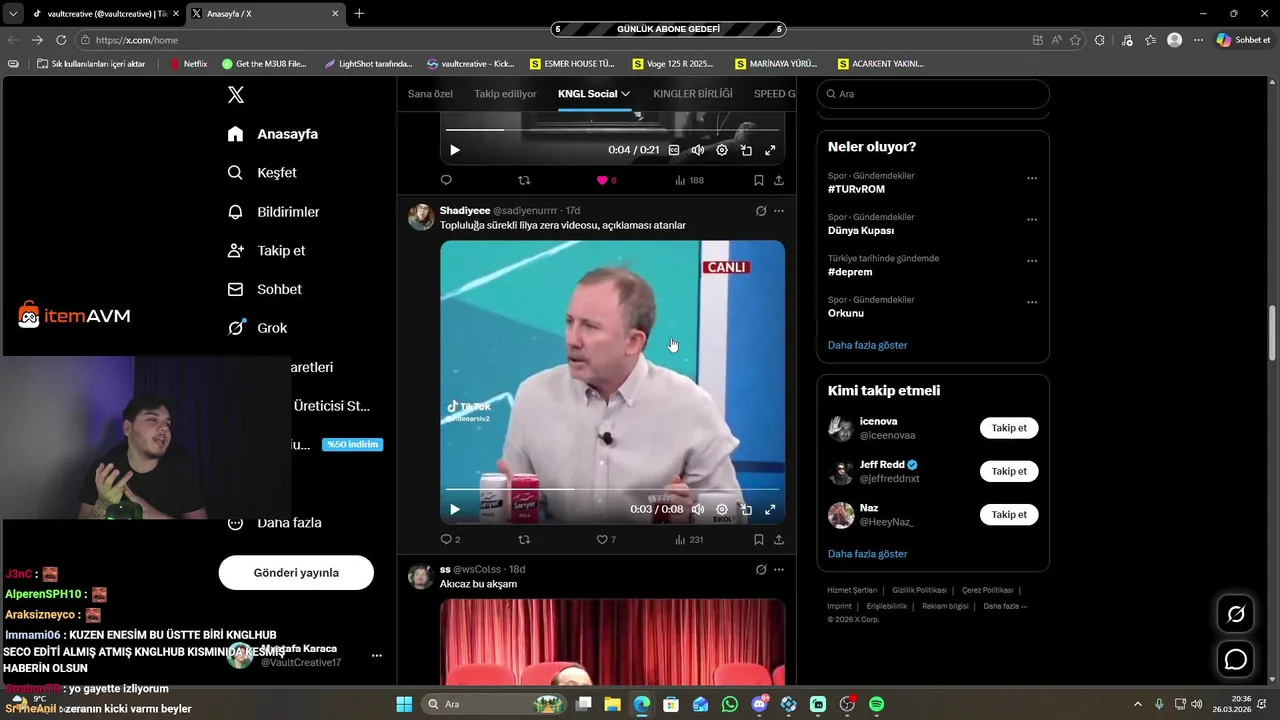Screen dimensions: 1280x720
Task: Open the floating chat messages button
Action: click(x=1236, y=660)
